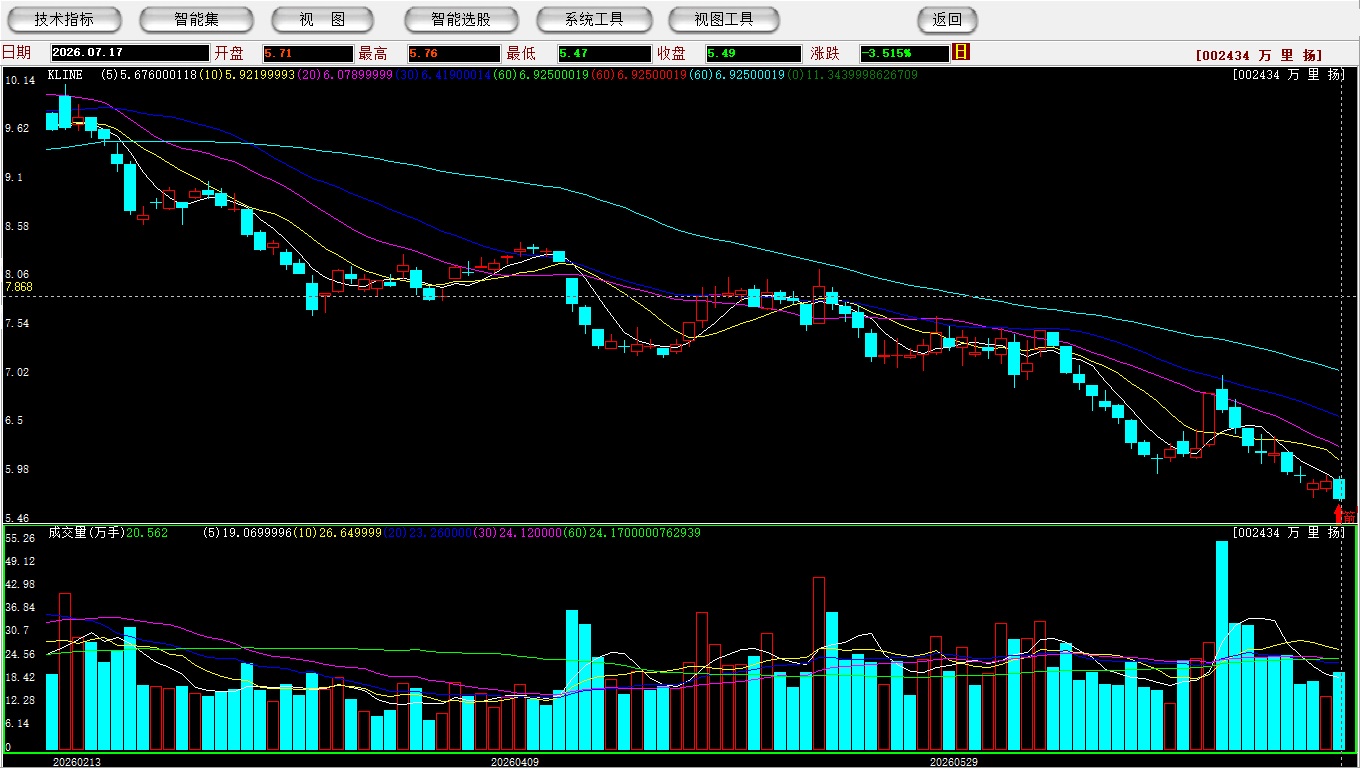Click the 55.26 volume axis label

(x=19, y=538)
